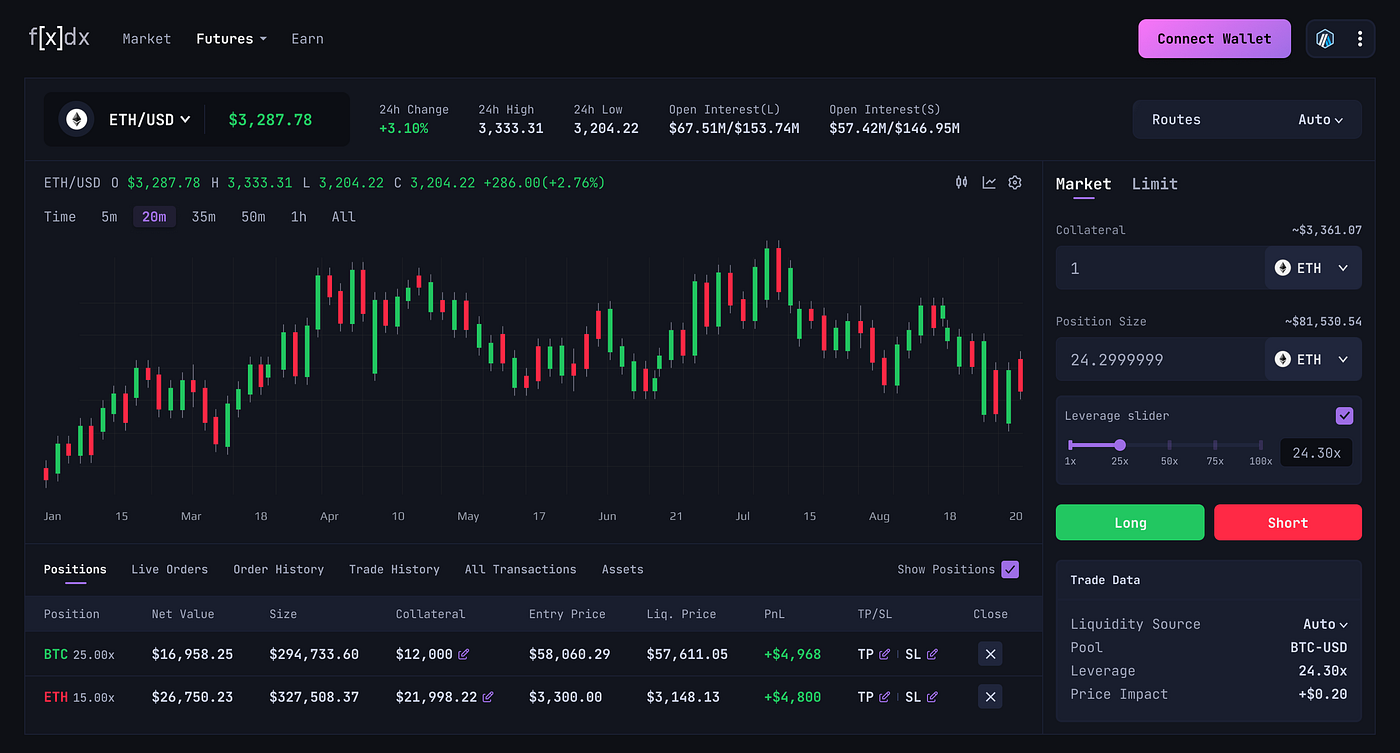Screen dimensions: 1400x753
Task: Open chart settings gear icon
Action: click(x=1015, y=182)
